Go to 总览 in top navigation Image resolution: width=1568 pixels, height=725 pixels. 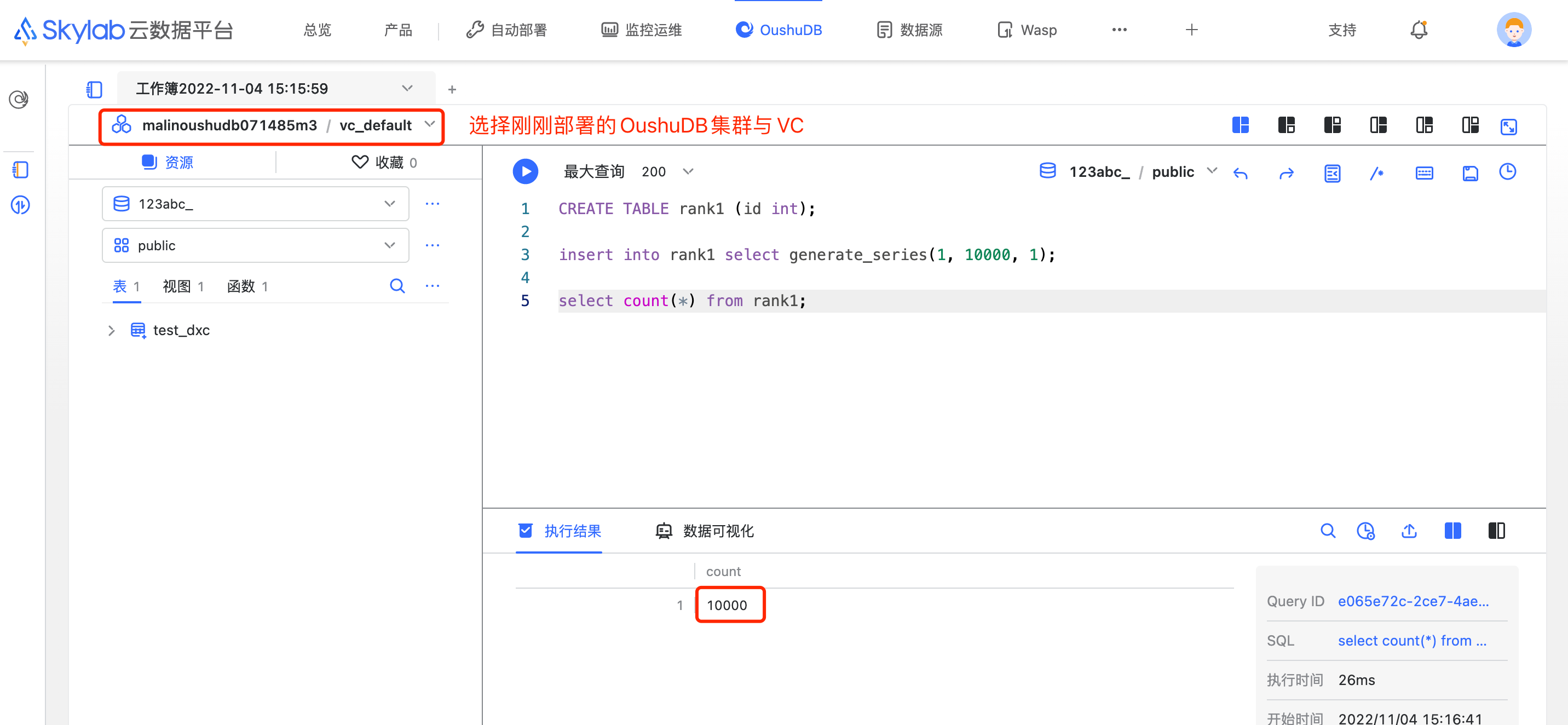[317, 30]
